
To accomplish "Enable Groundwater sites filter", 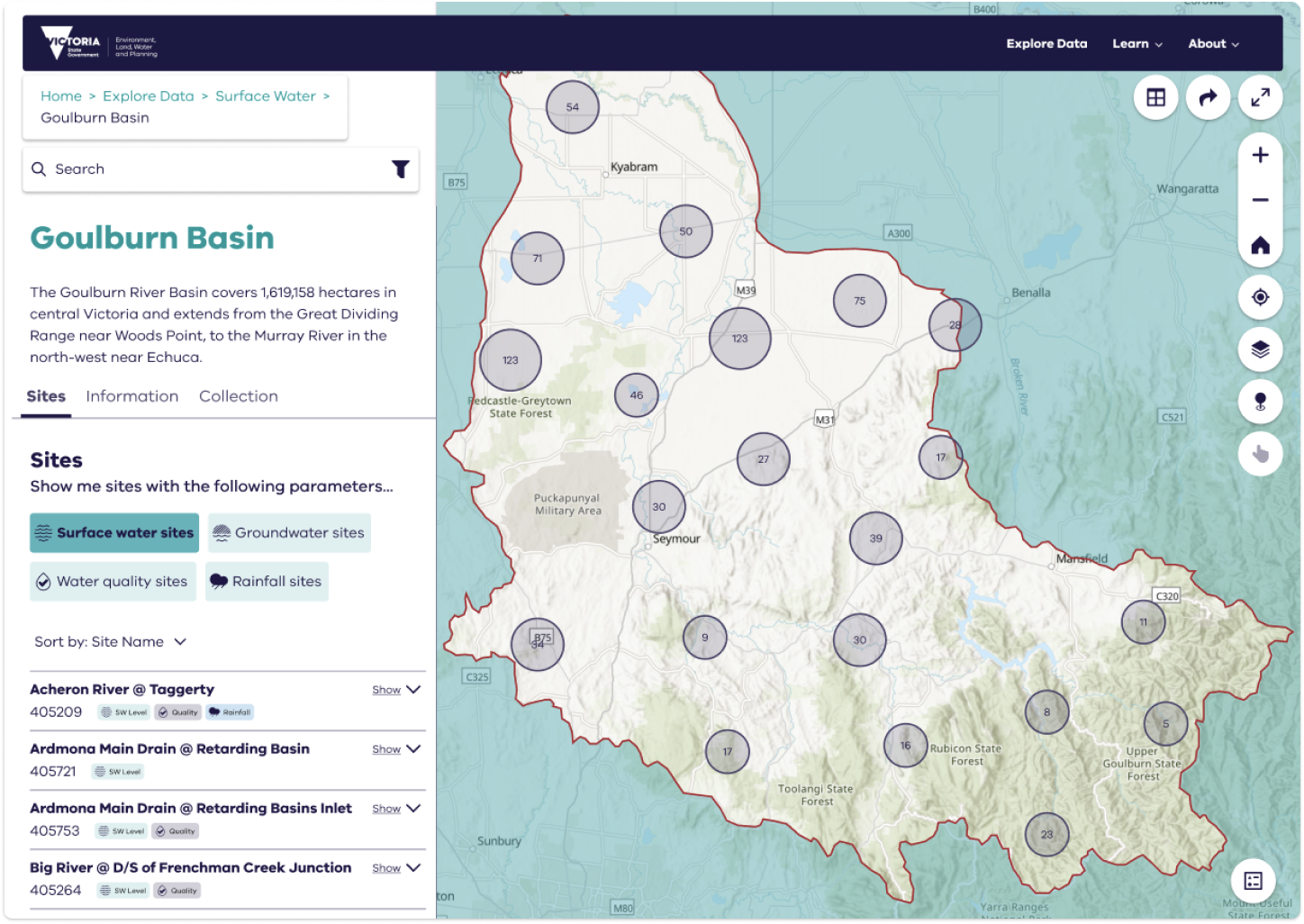I will click(x=289, y=533).
